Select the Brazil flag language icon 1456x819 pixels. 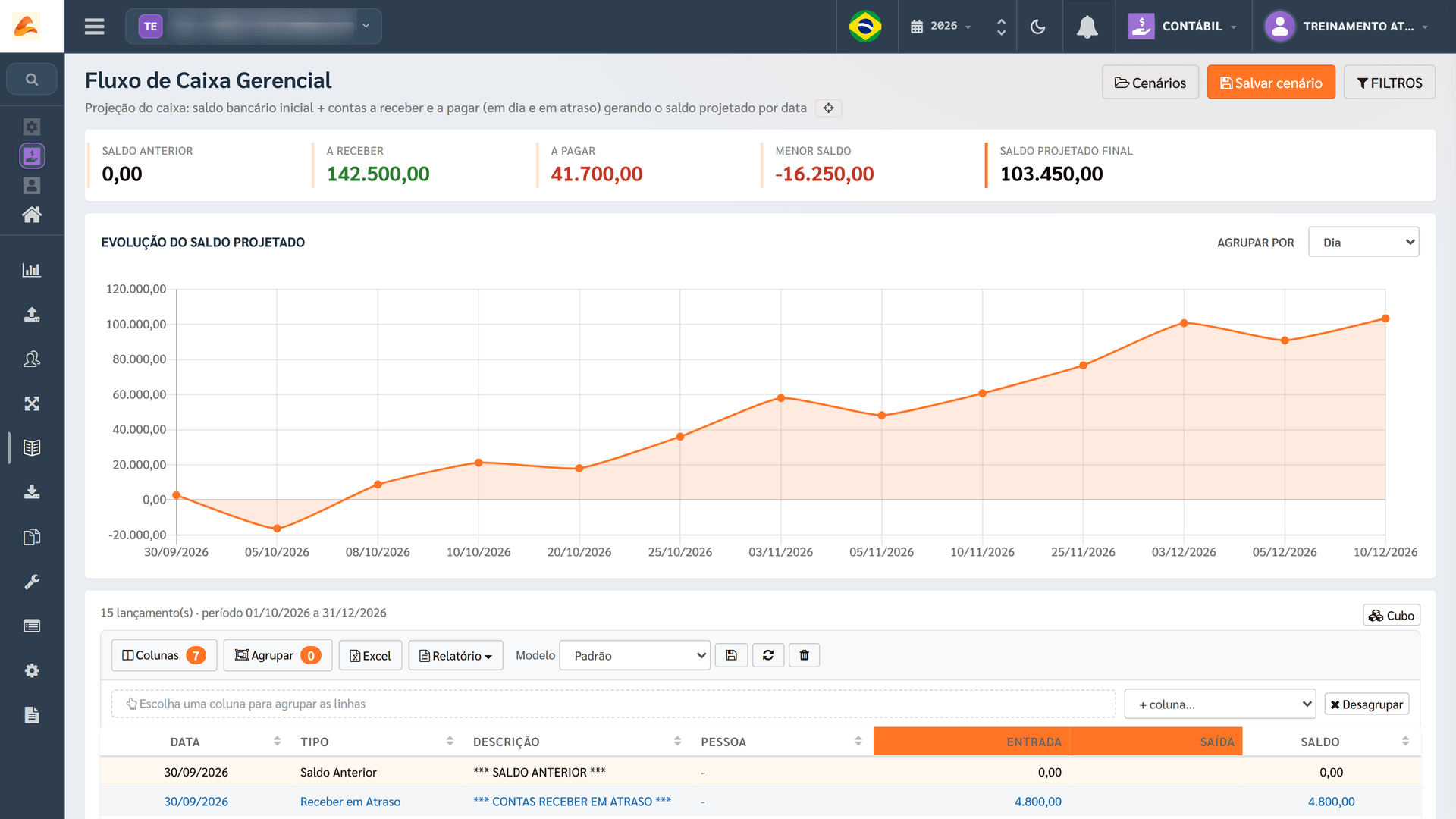click(865, 27)
